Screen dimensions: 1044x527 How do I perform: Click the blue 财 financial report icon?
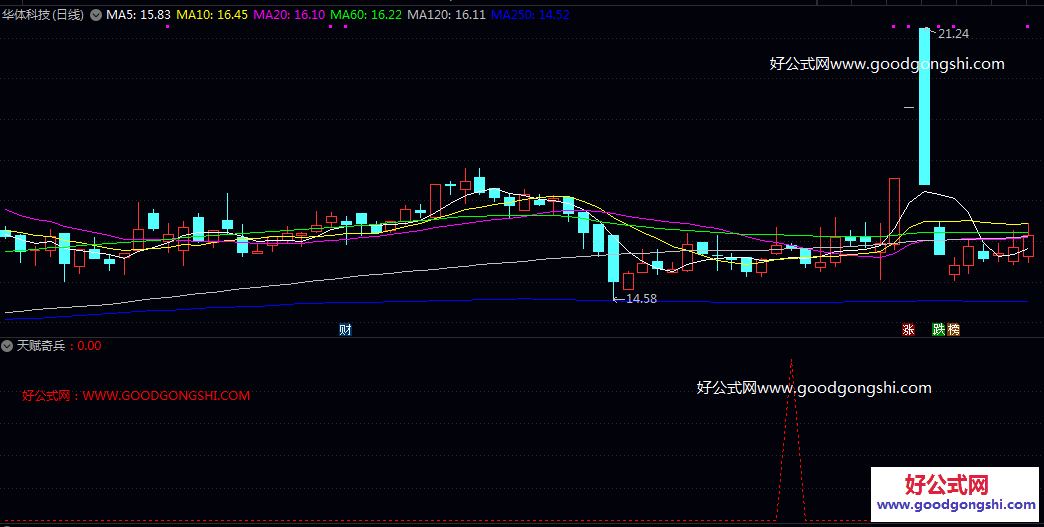(x=345, y=329)
